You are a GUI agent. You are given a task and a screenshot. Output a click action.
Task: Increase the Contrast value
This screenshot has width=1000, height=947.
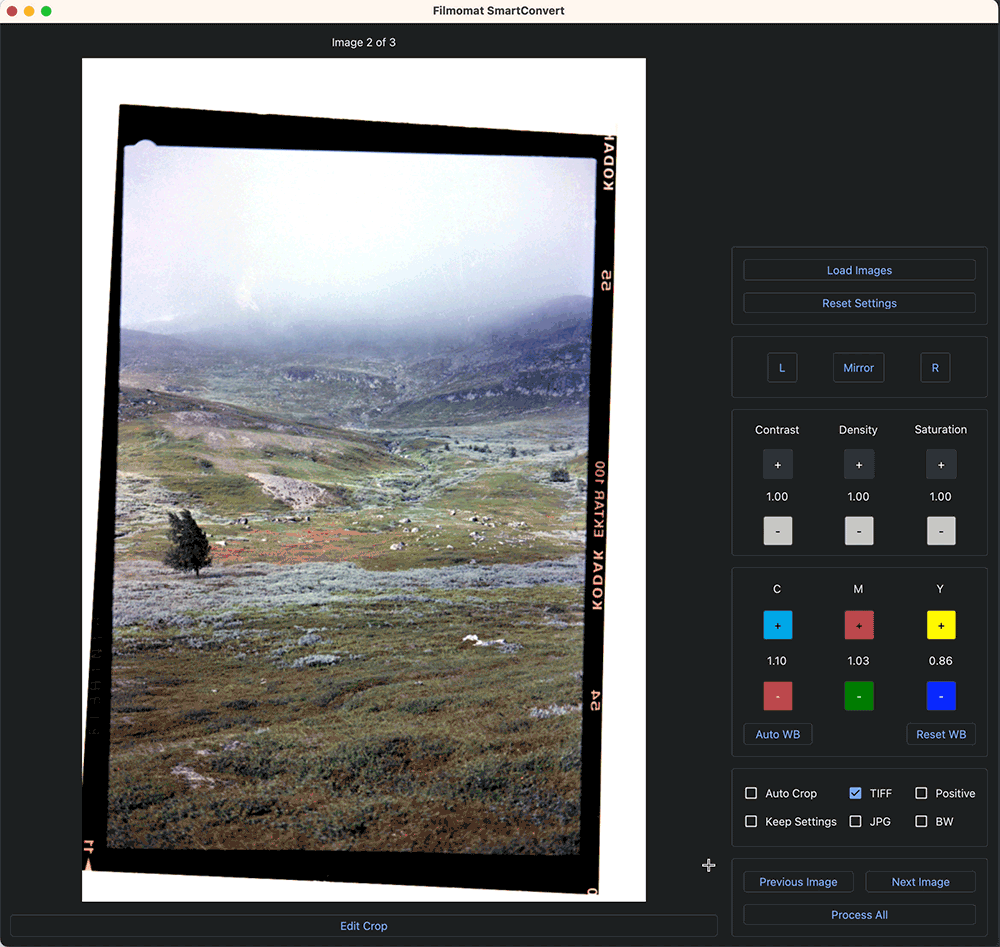coord(777,464)
